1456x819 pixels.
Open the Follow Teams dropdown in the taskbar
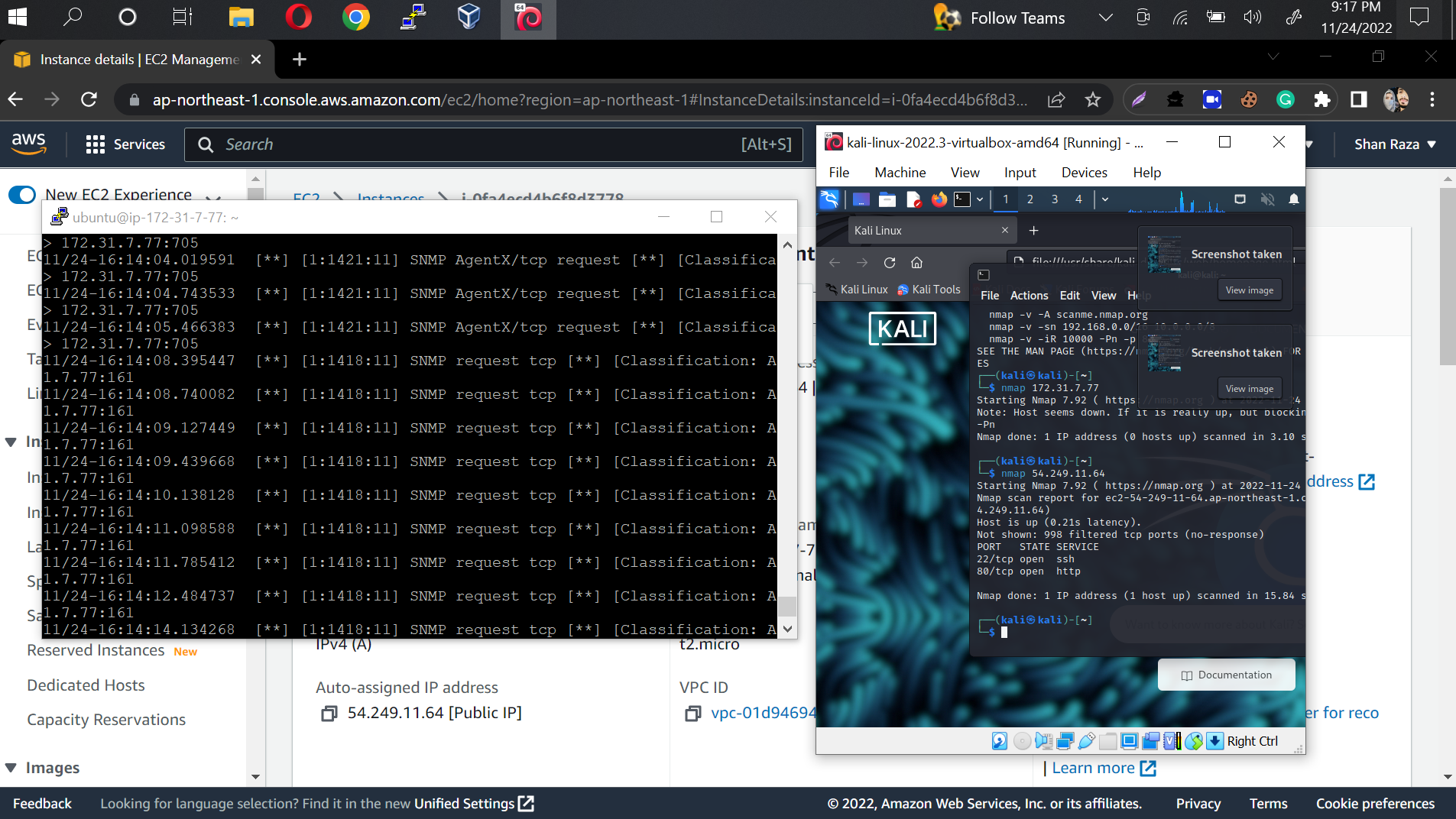coord(1105,18)
